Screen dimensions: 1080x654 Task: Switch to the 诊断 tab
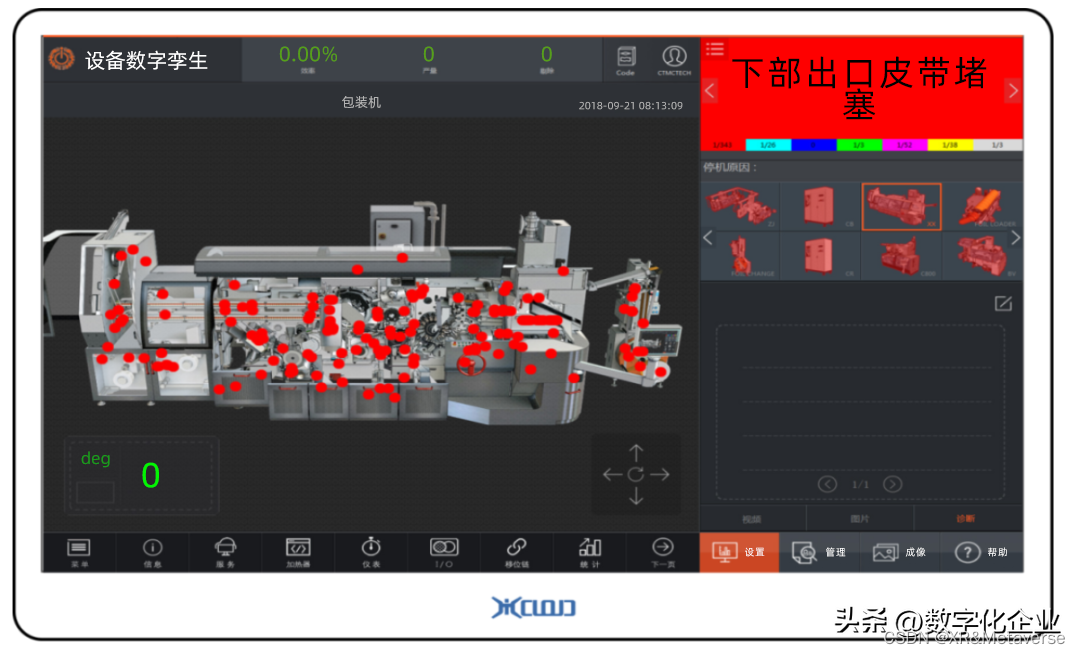[965, 519]
